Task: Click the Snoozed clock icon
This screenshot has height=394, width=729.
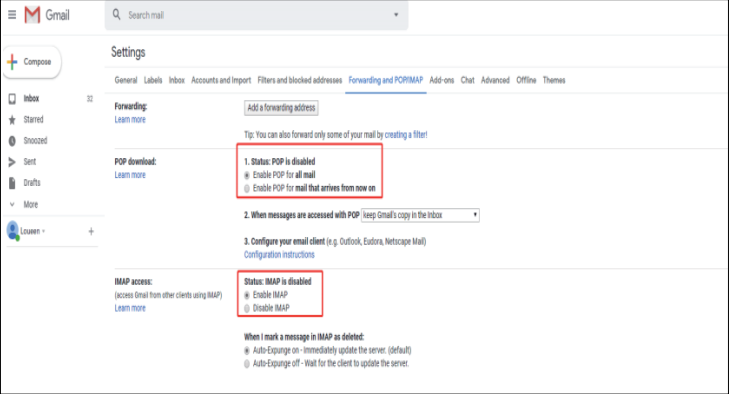Action: (x=13, y=141)
